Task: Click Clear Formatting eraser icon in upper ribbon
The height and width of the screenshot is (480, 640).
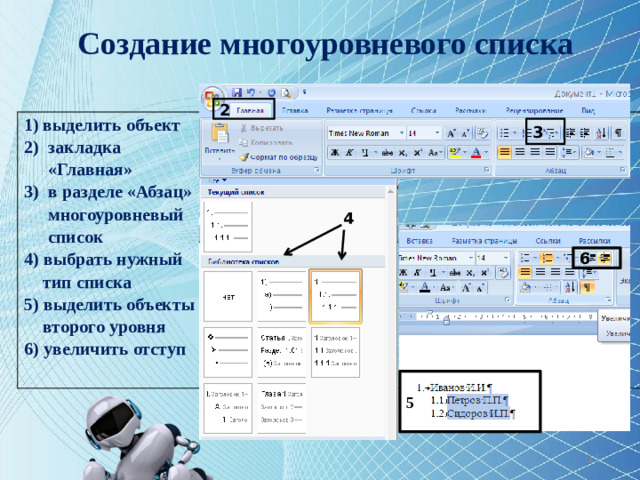Action: point(483,133)
